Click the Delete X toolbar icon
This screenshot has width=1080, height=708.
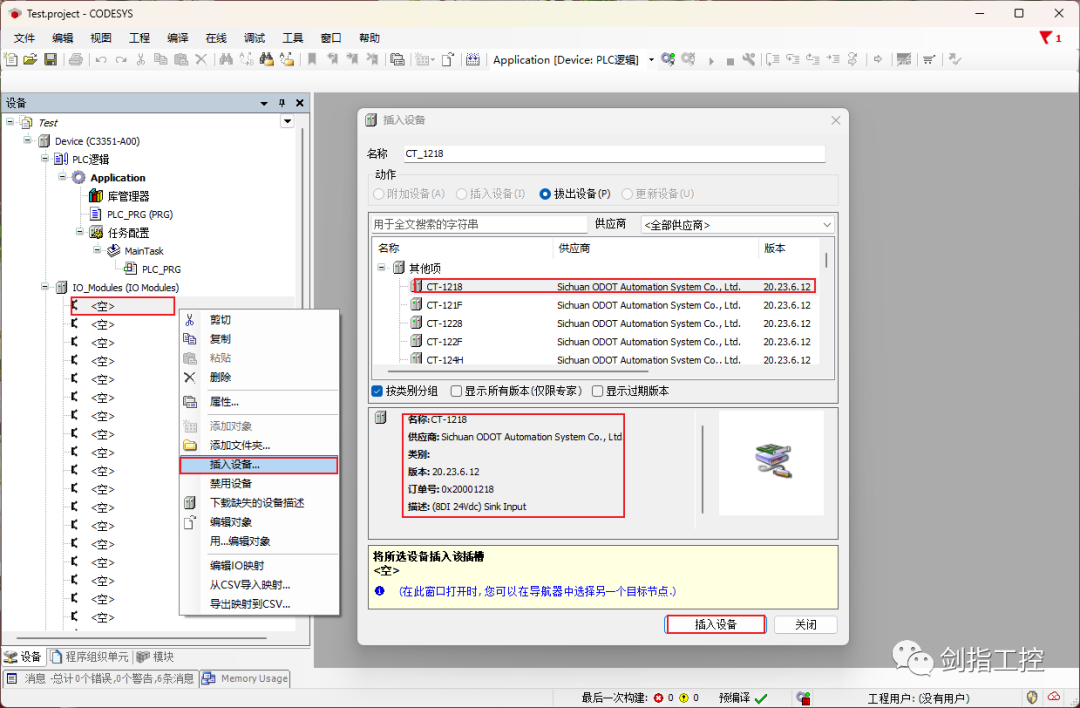[201, 59]
